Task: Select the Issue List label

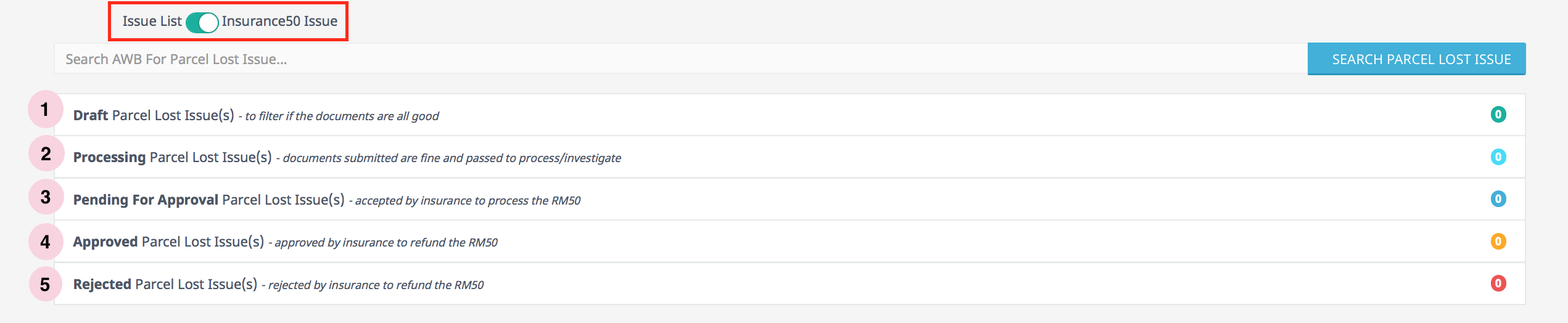Action: coord(152,22)
